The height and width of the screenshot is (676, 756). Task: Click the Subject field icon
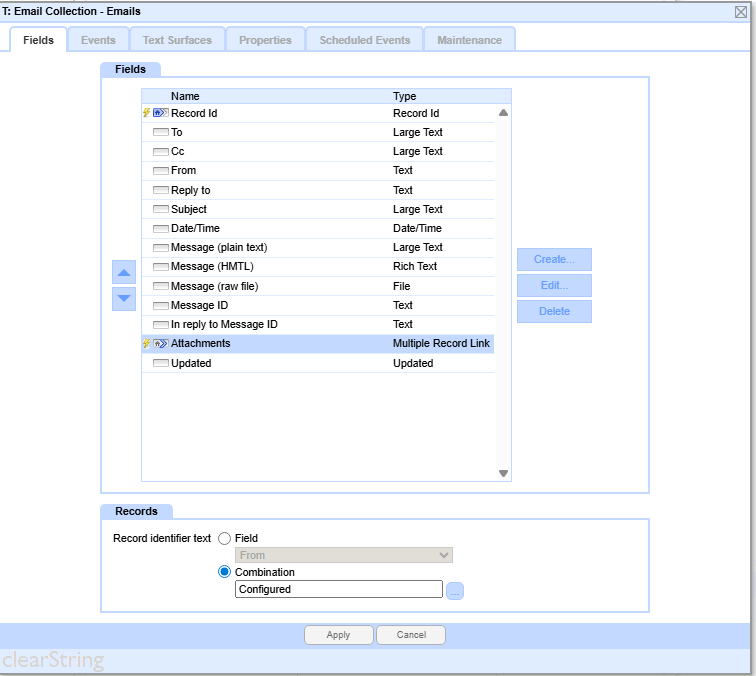pyautogui.click(x=160, y=210)
